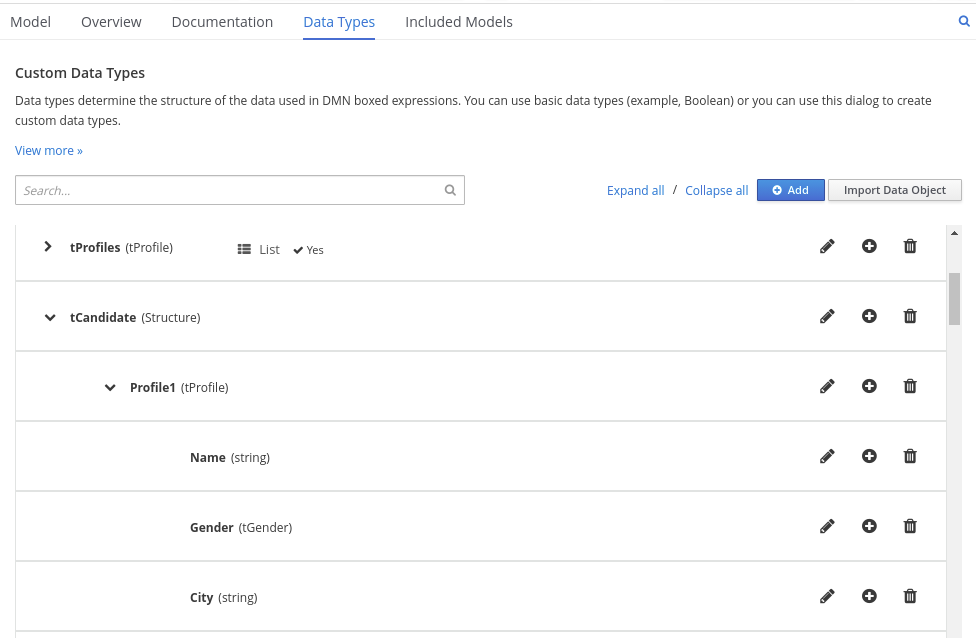Image resolution: width=976 pixels, height=638 pixels.
Task: Delete the tCandidate data type
Action: point(910,316)
